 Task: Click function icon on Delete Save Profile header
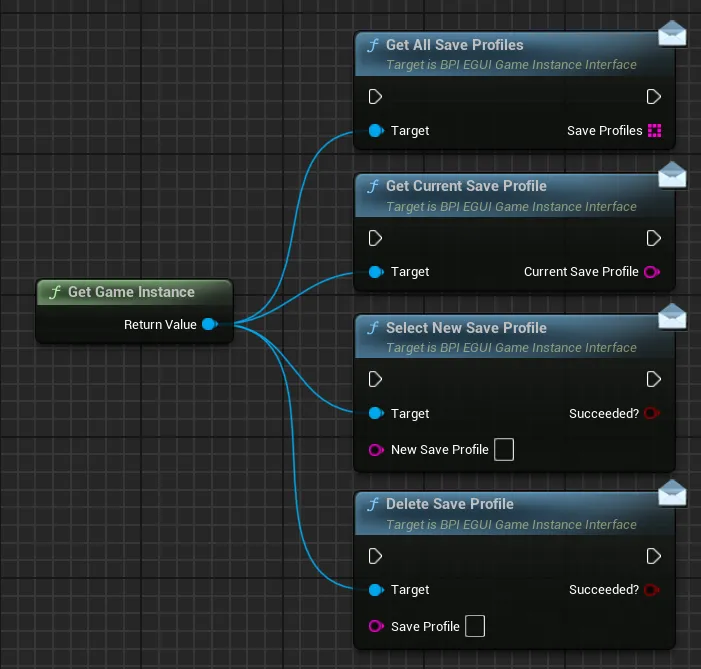pos(373,504)
